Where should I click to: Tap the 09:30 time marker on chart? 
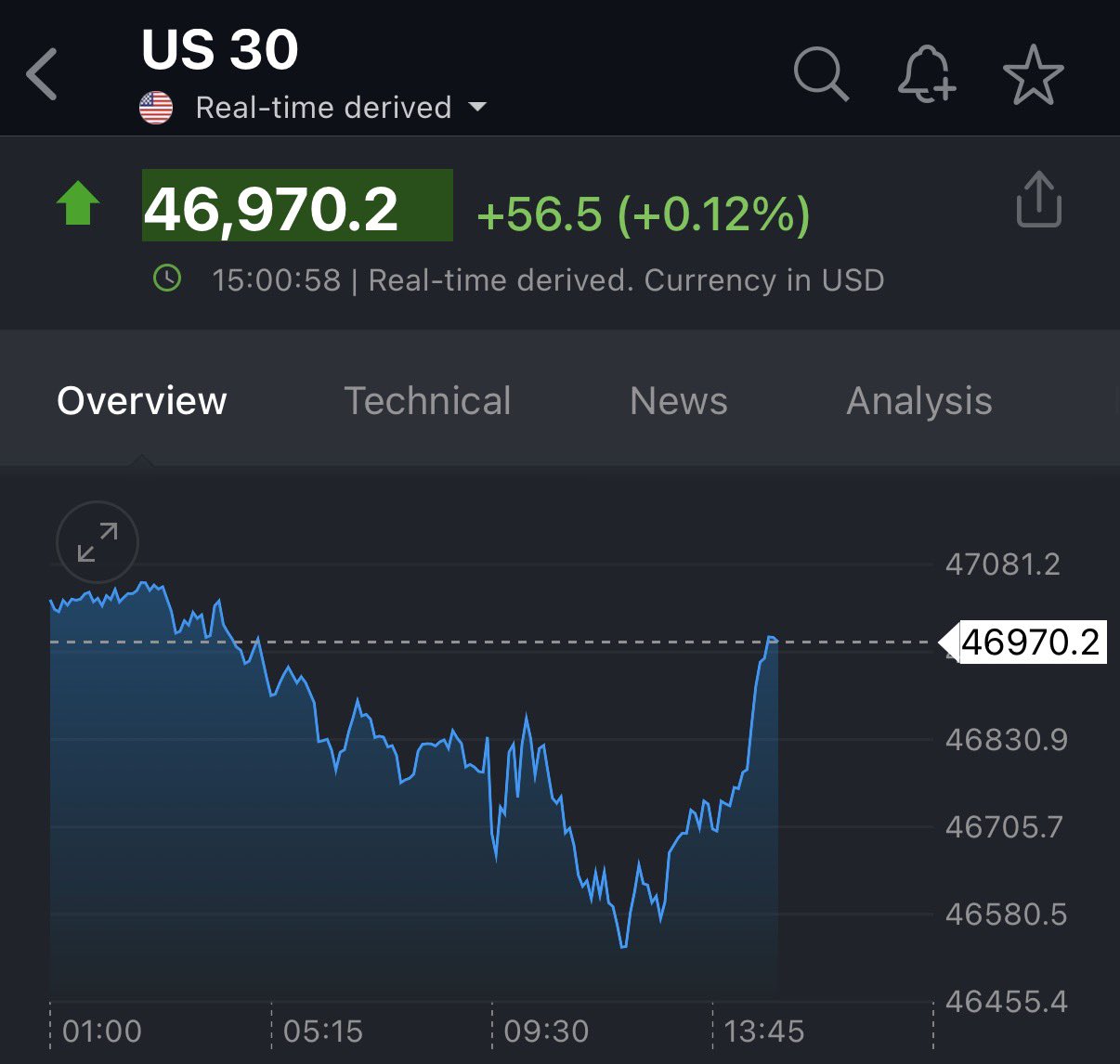(x=546, y=1031)
